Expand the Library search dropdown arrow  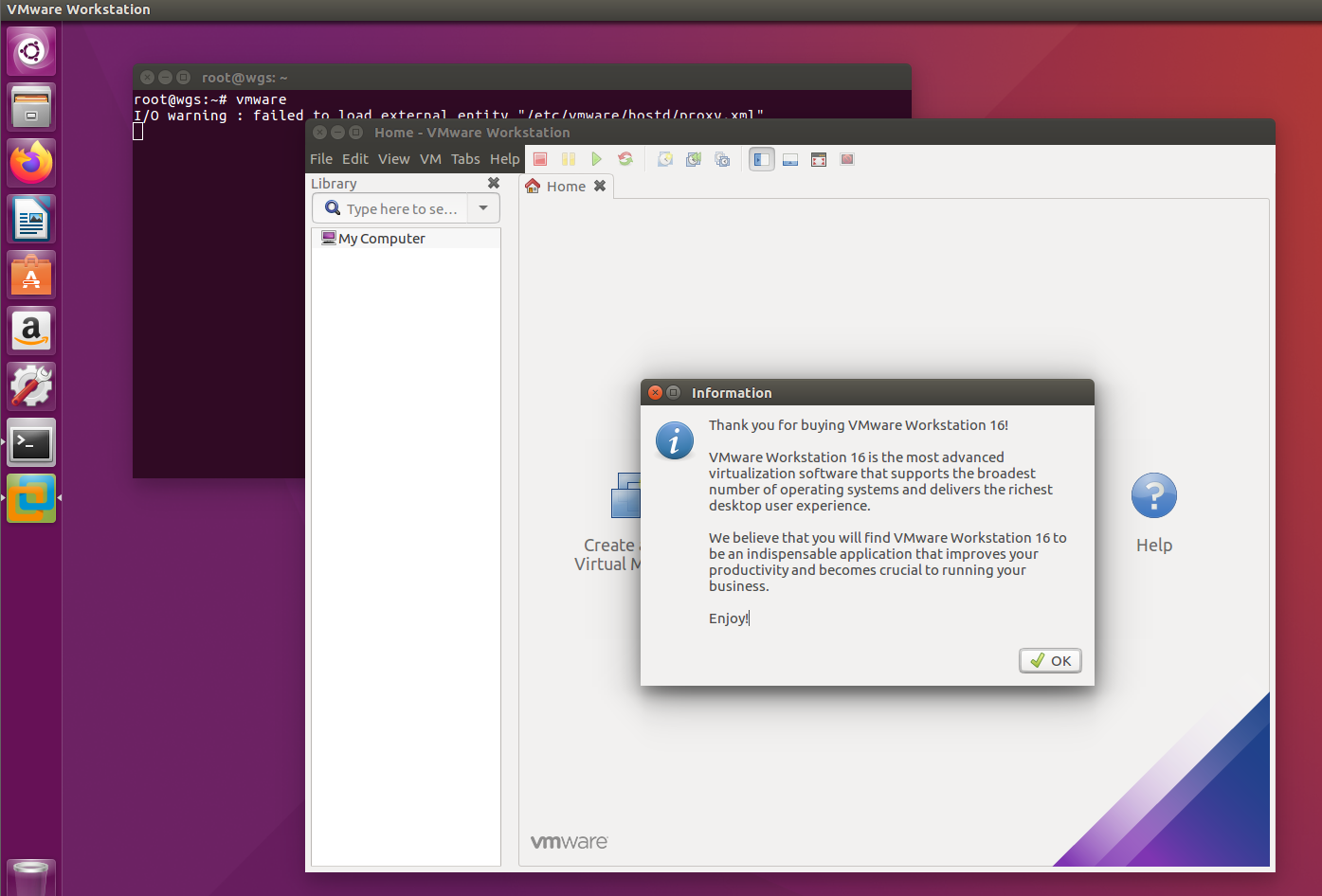(x=483, y=208)
